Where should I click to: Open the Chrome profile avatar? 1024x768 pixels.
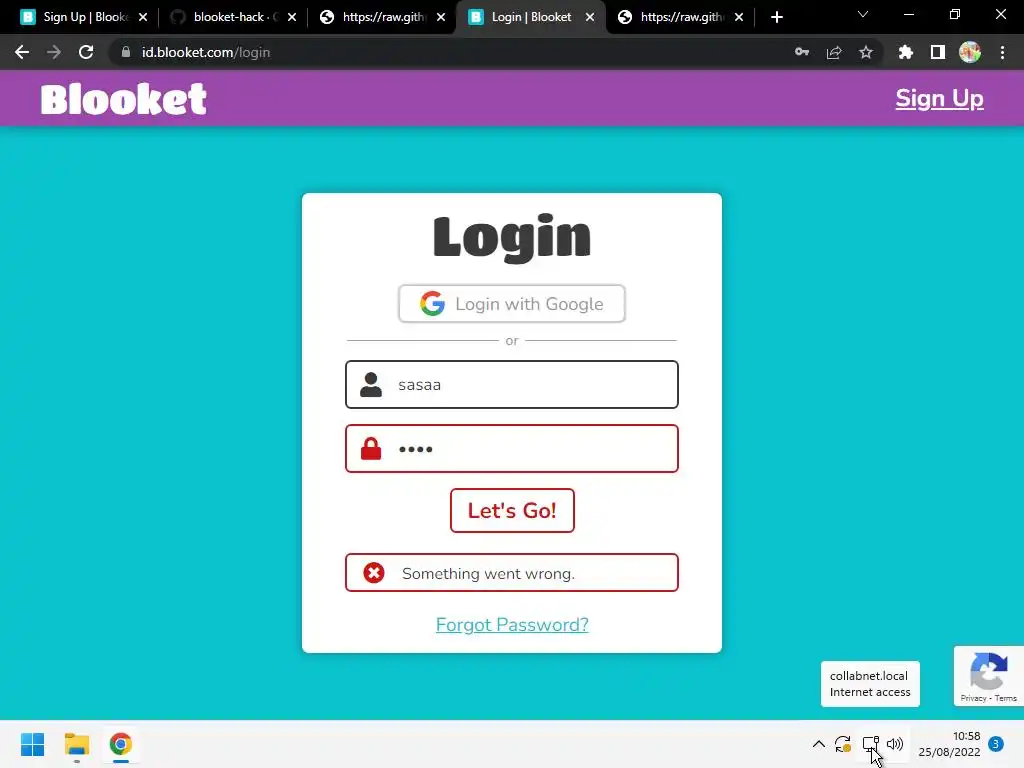pos(970,52)
